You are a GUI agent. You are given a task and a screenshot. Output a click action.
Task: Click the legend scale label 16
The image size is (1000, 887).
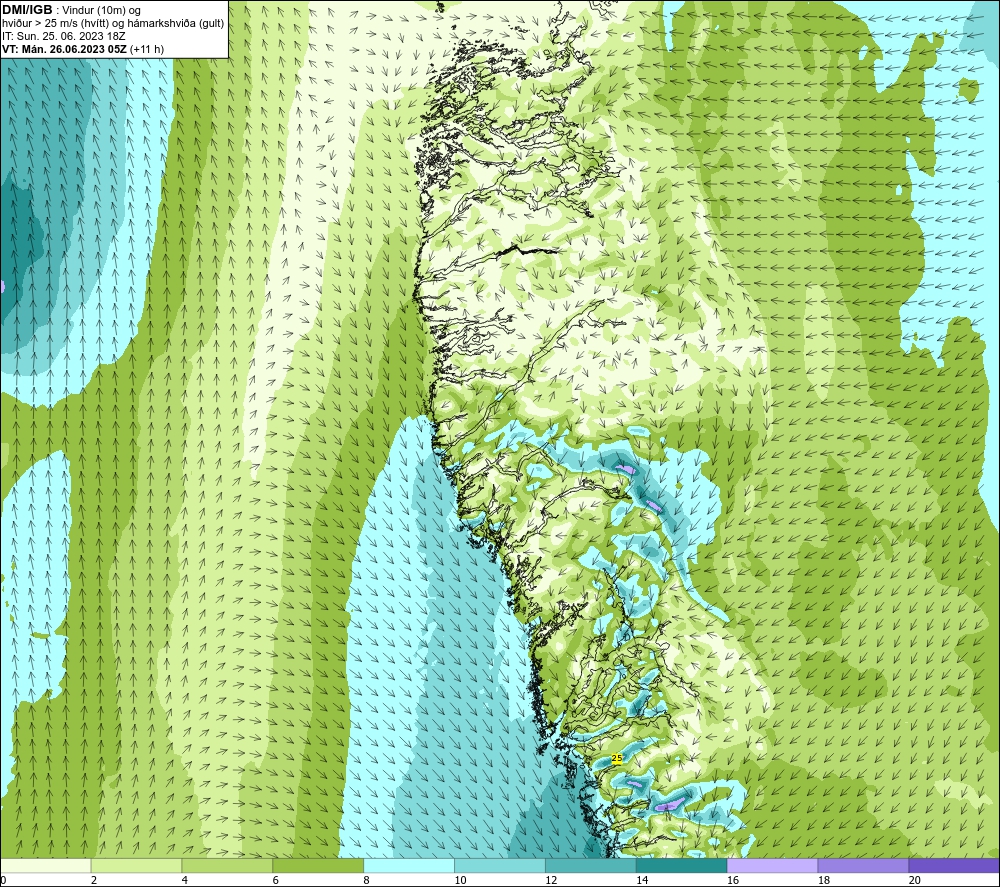pyautogui.click(x=733, y=881)
